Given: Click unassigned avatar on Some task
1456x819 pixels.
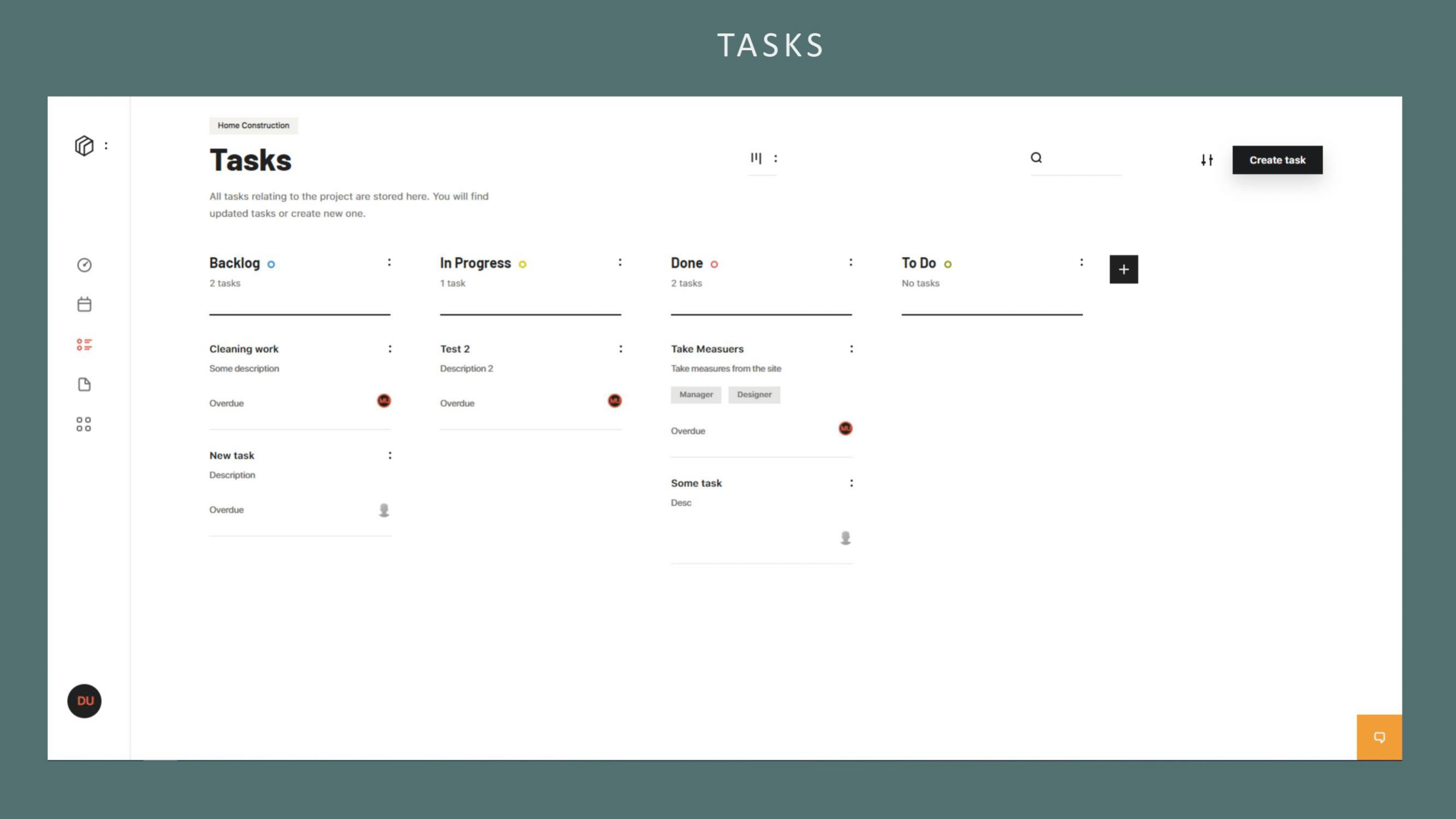Looking at the screenshot, I should tap(845, 537).
